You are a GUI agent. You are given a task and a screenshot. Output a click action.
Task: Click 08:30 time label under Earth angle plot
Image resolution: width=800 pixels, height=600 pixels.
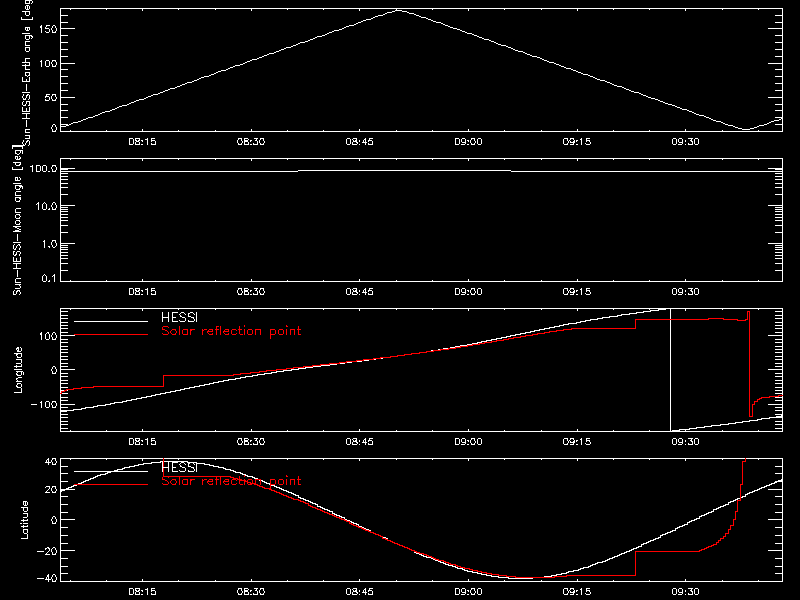(x=251, y=141)
